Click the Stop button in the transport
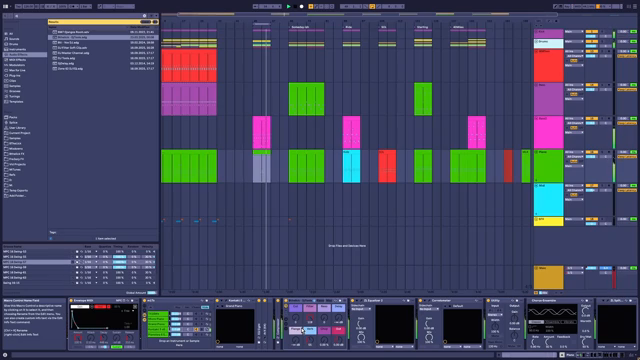The image size is (640, 360). point(295,7)
